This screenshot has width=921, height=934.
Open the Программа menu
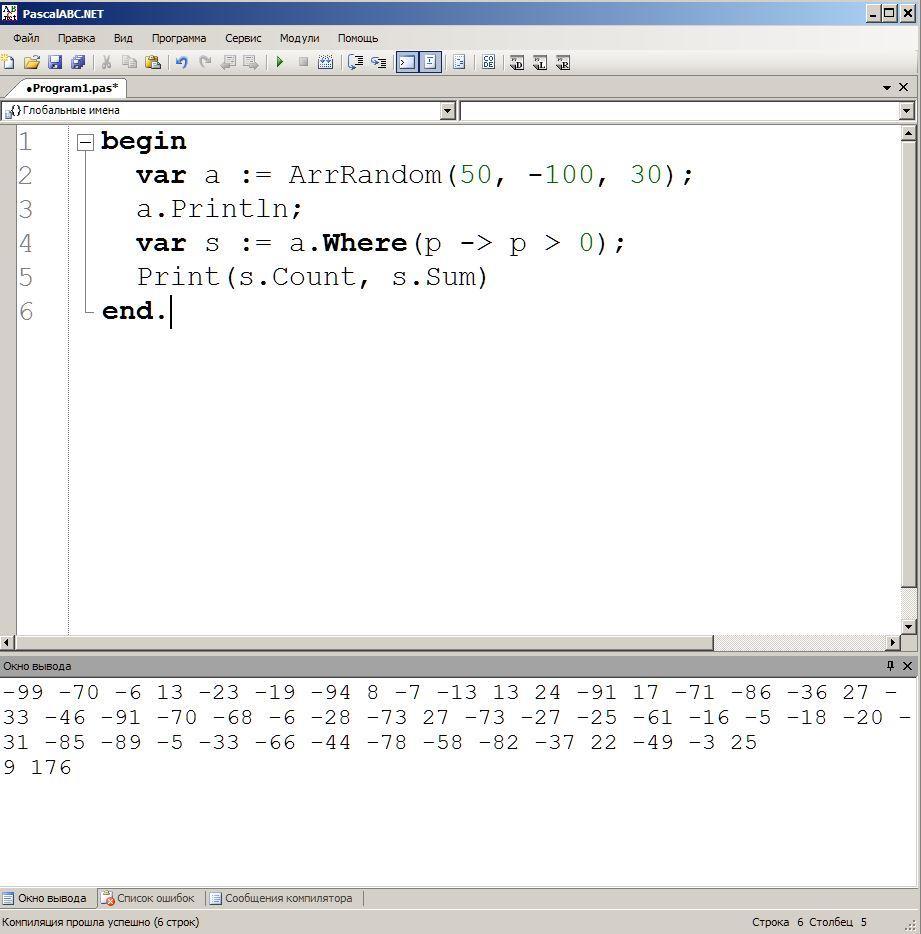[179, 38]
